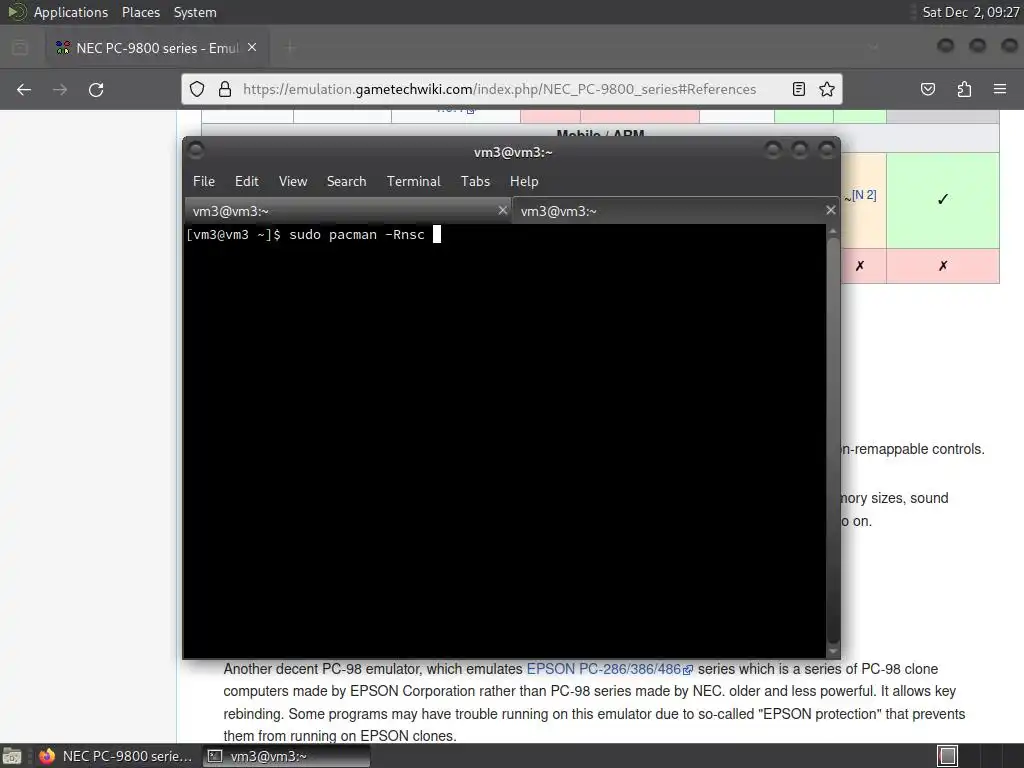The image size is (1024, 768).
Task: Click the terminal scrollbar up arrow
Action: tap(833, 231)
